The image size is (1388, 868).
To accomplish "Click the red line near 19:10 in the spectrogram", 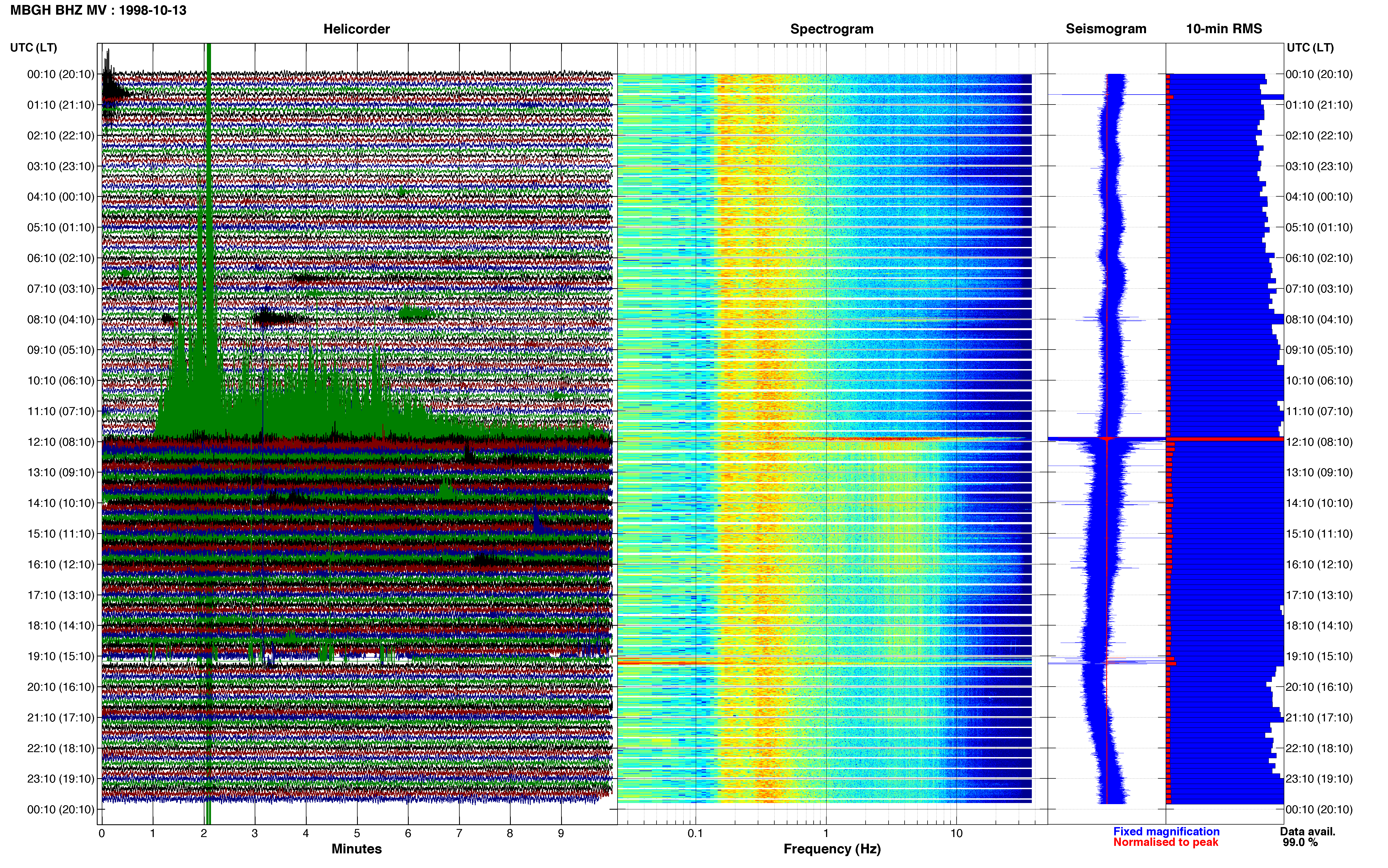I will tap(825, 663).
